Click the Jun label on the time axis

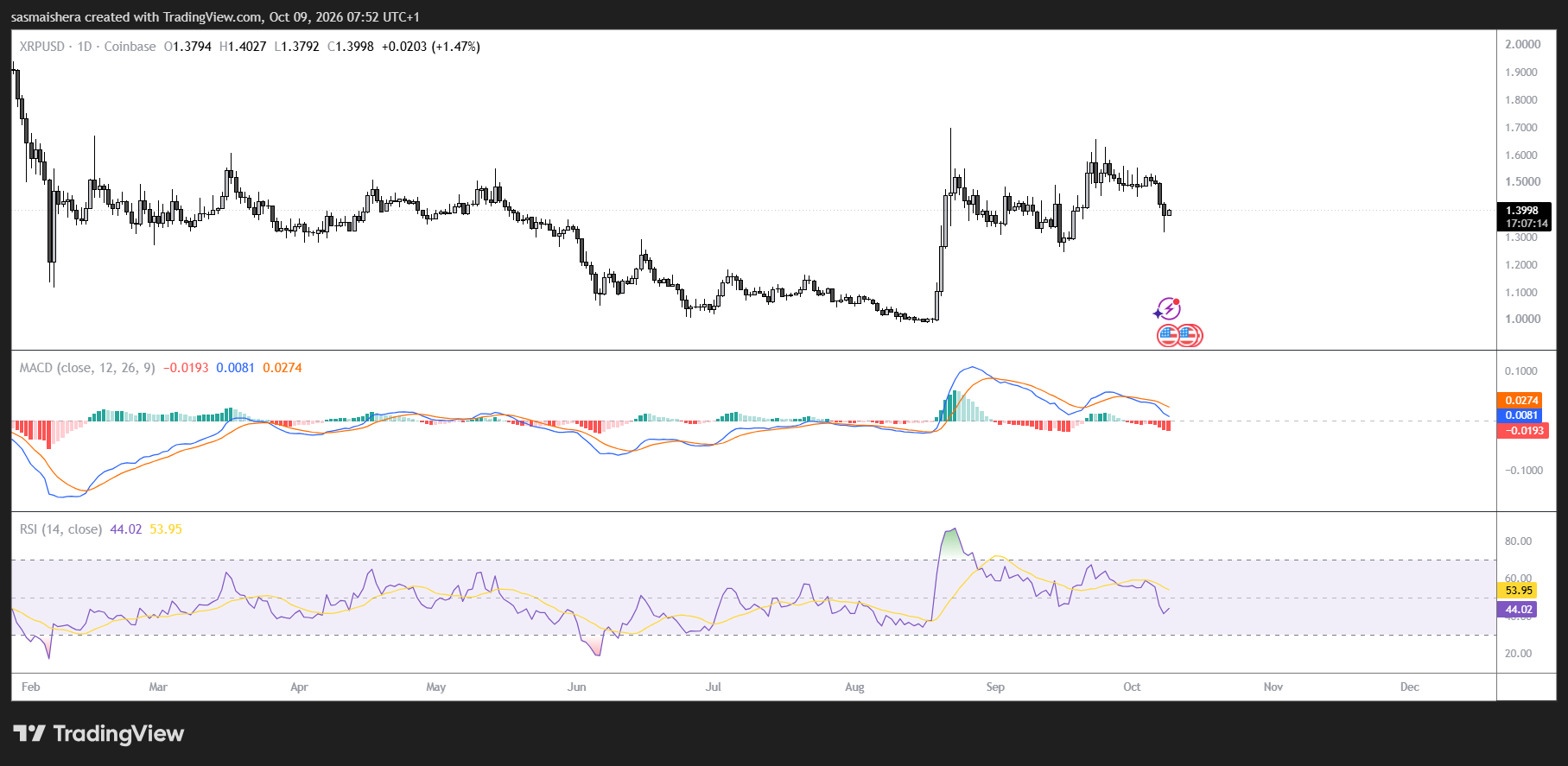(x=576, y=687)
